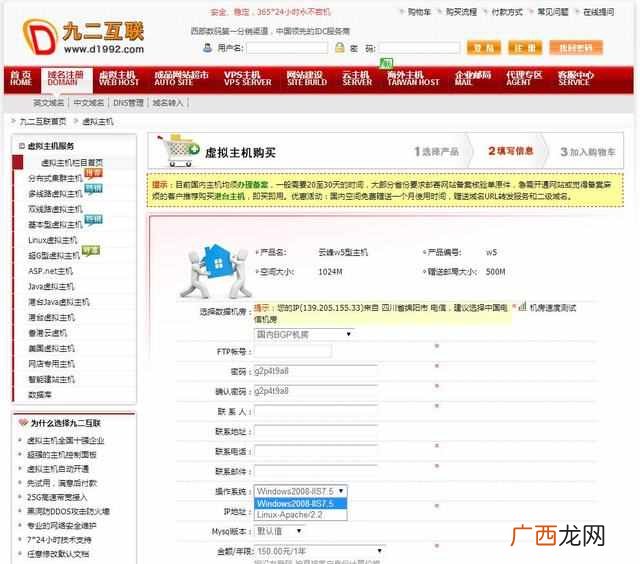Click the user icon beside 用户名
640x564 pixels.
(207, 48)
